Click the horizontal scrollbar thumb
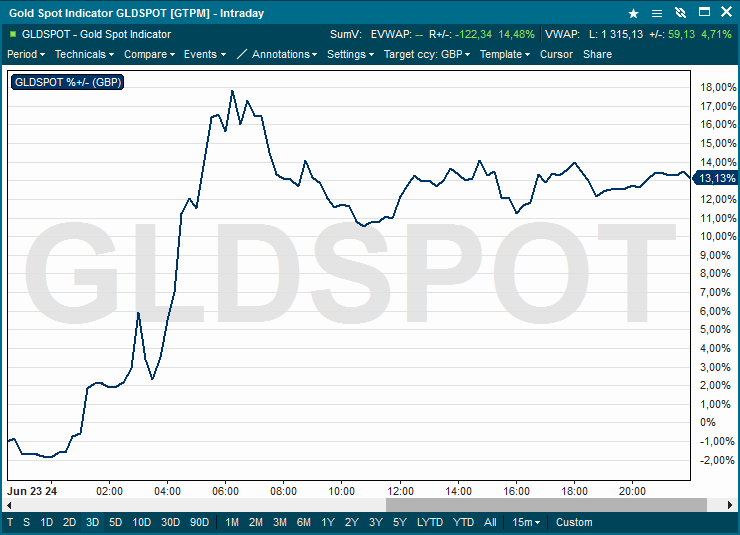This screenshot has width=740, height=535. click(x=546, y=505)
